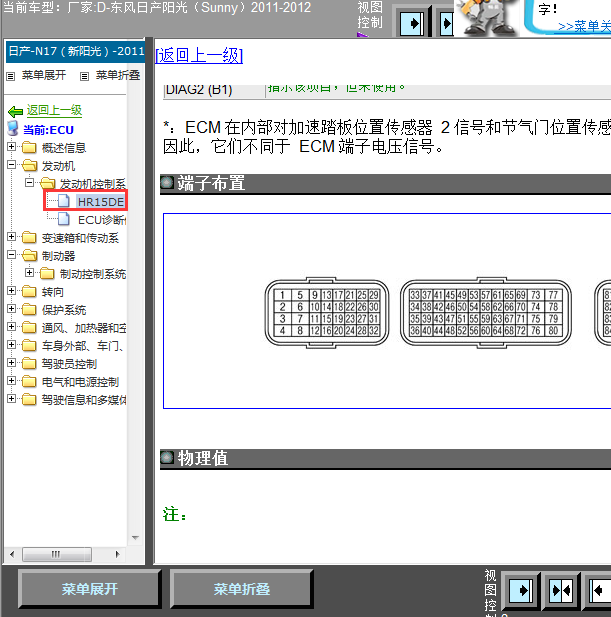Expand the 保护系统 tree node
The height and width of the screenshot is (617, 611).
(11, 308)
